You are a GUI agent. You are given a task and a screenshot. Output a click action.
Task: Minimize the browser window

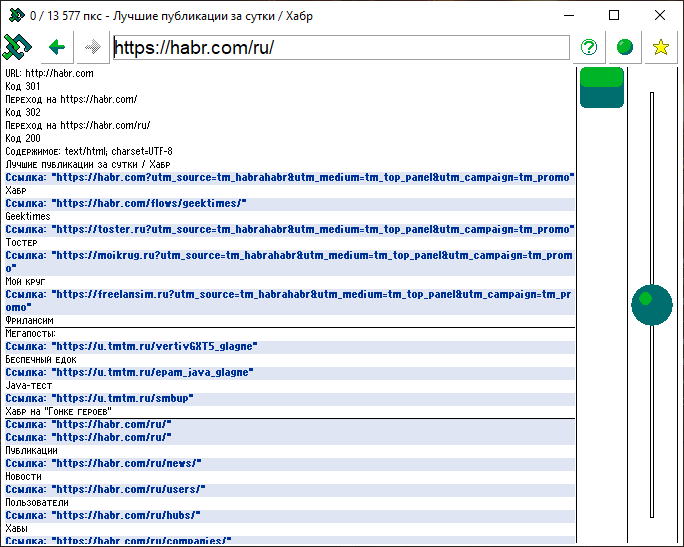pyautogui.click(x=569, y=15)
